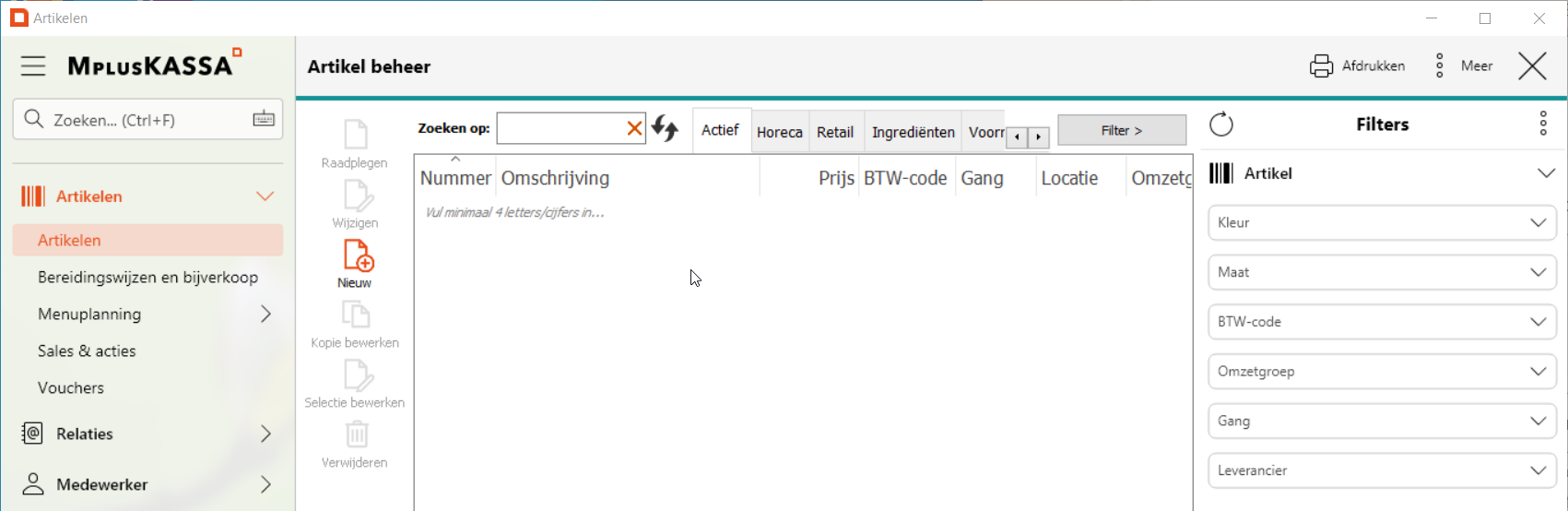Collapse the Artikel filter section
This screenshot has height=511, width=1568.
coord(1546,173)
